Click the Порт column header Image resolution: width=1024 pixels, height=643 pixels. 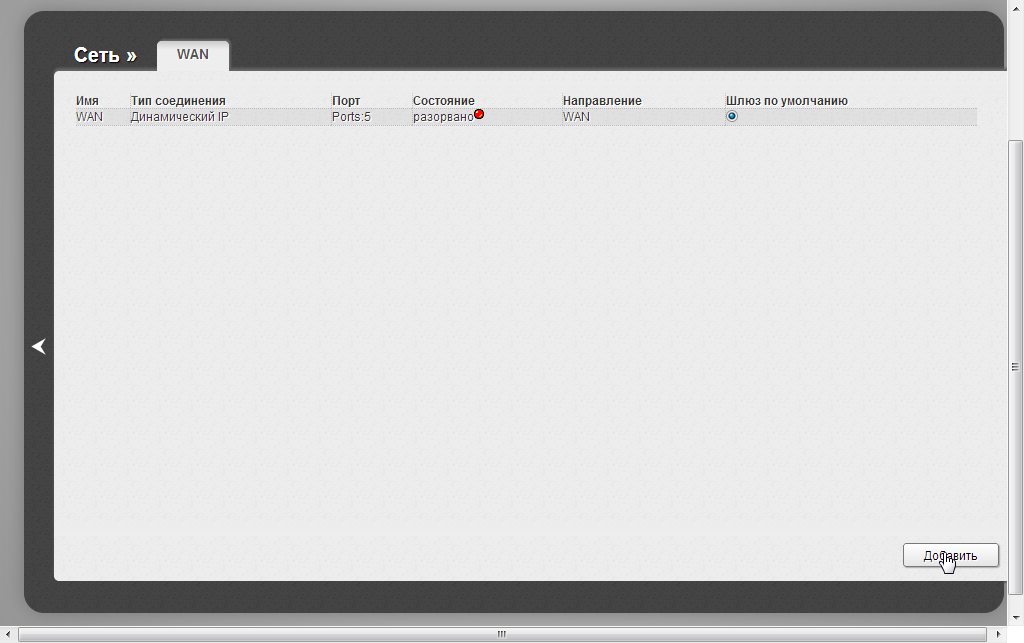click(x=346, y=101)
